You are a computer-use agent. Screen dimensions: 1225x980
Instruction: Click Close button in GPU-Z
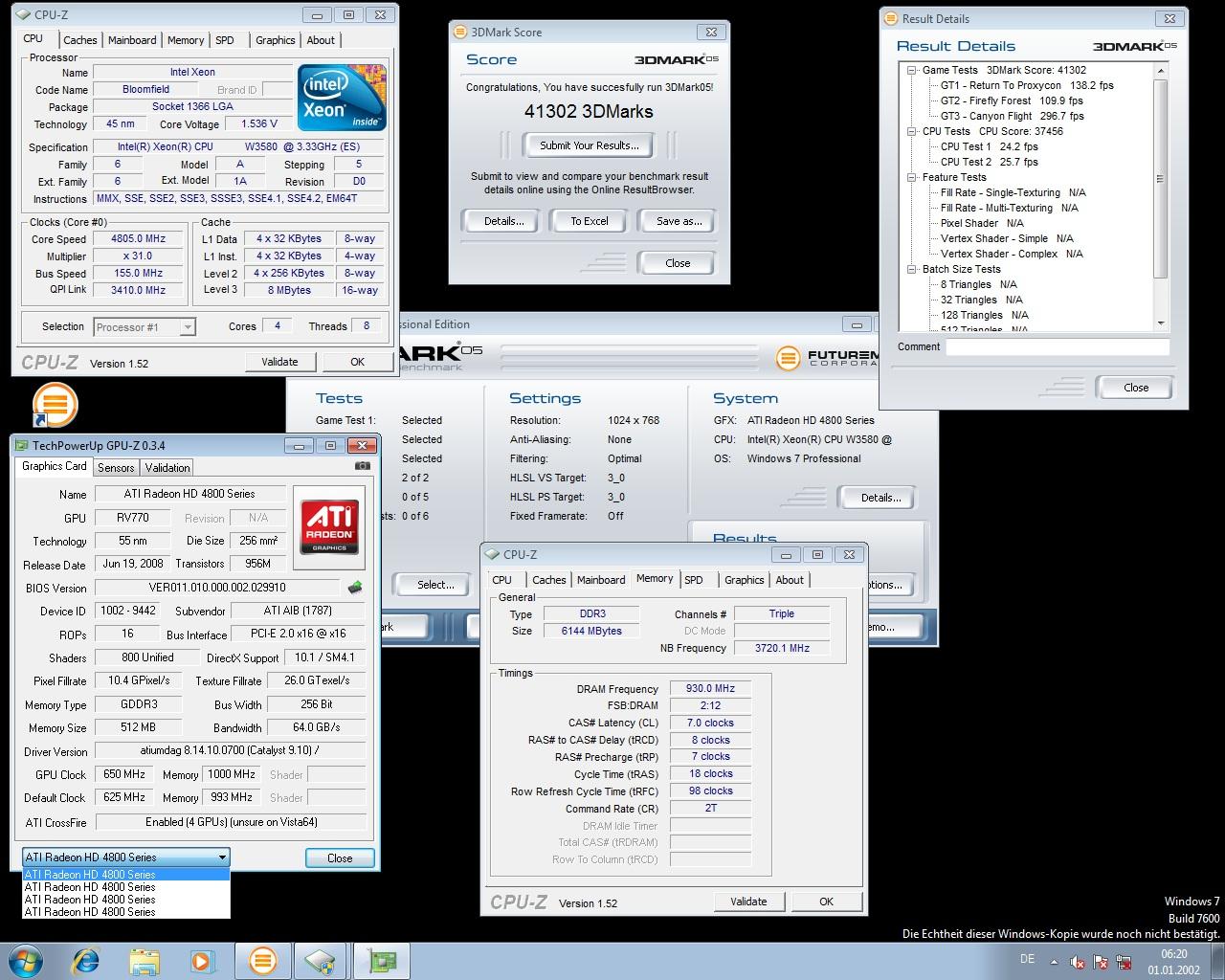point(340,857)
